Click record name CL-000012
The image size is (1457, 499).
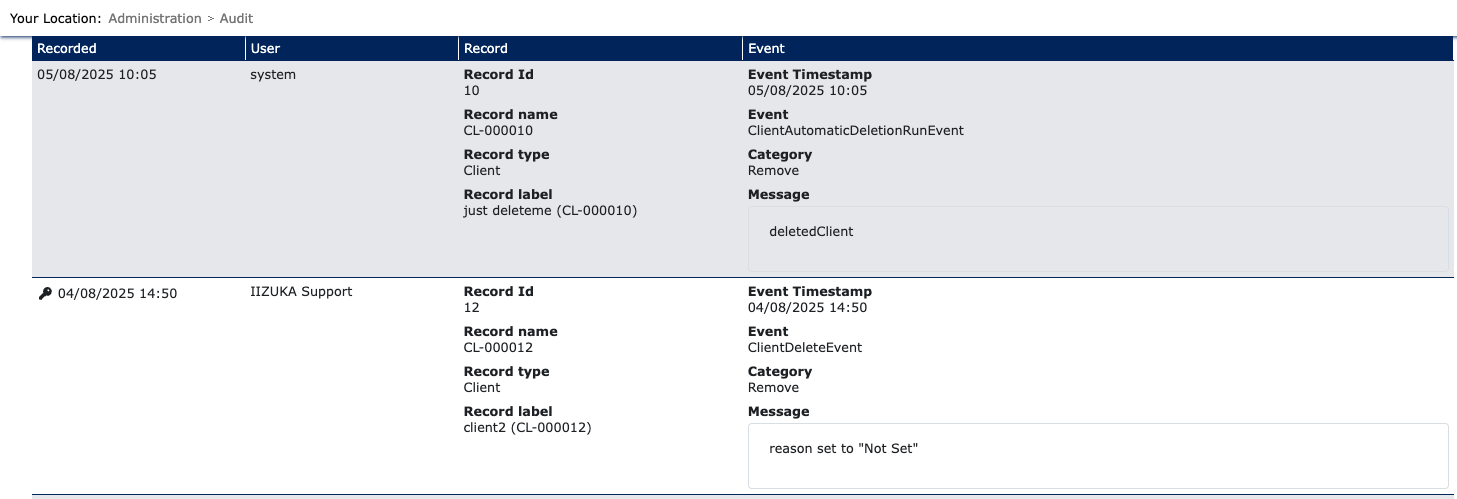498,348
